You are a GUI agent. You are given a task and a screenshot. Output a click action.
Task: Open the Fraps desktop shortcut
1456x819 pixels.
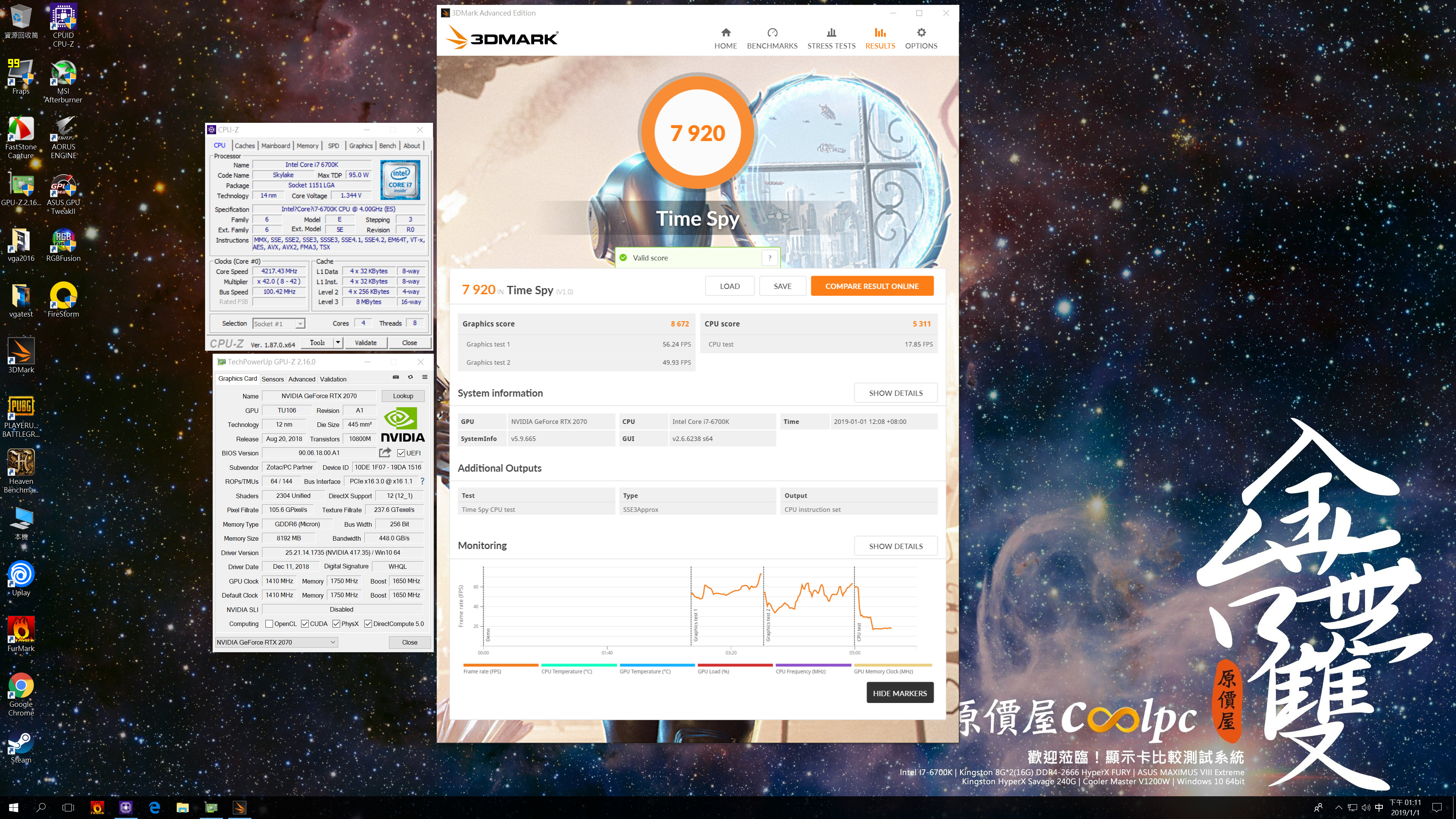[x=21, y=76]
